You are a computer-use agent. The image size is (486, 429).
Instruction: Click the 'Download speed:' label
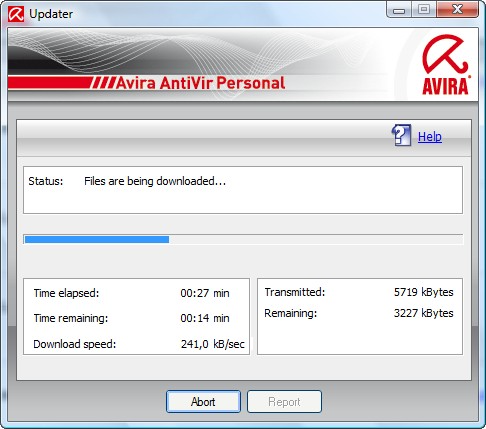[75, 344]
